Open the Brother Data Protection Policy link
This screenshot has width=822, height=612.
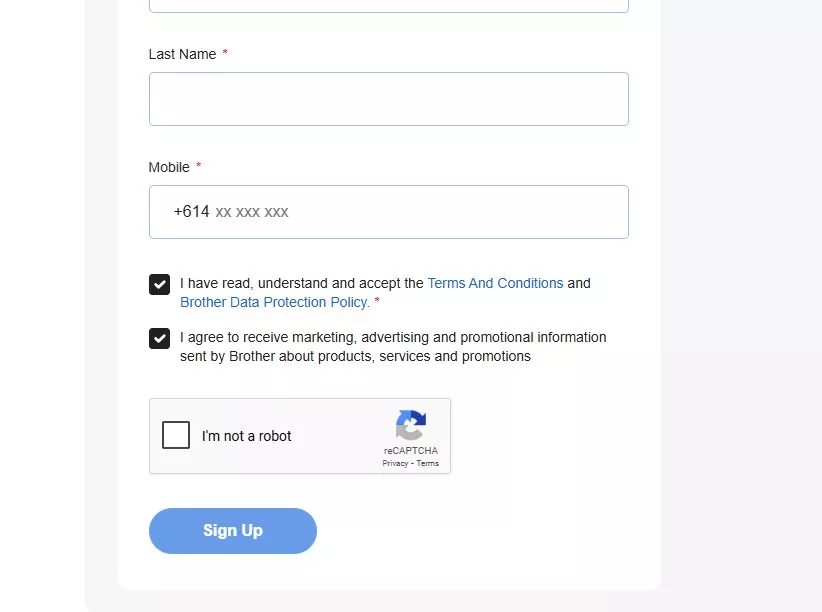pyautogui.click(x=275, y=302)
